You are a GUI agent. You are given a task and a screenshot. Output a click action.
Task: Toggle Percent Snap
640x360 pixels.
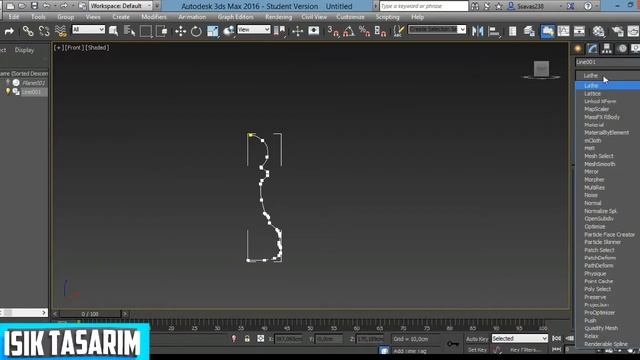tap(364, 31)
